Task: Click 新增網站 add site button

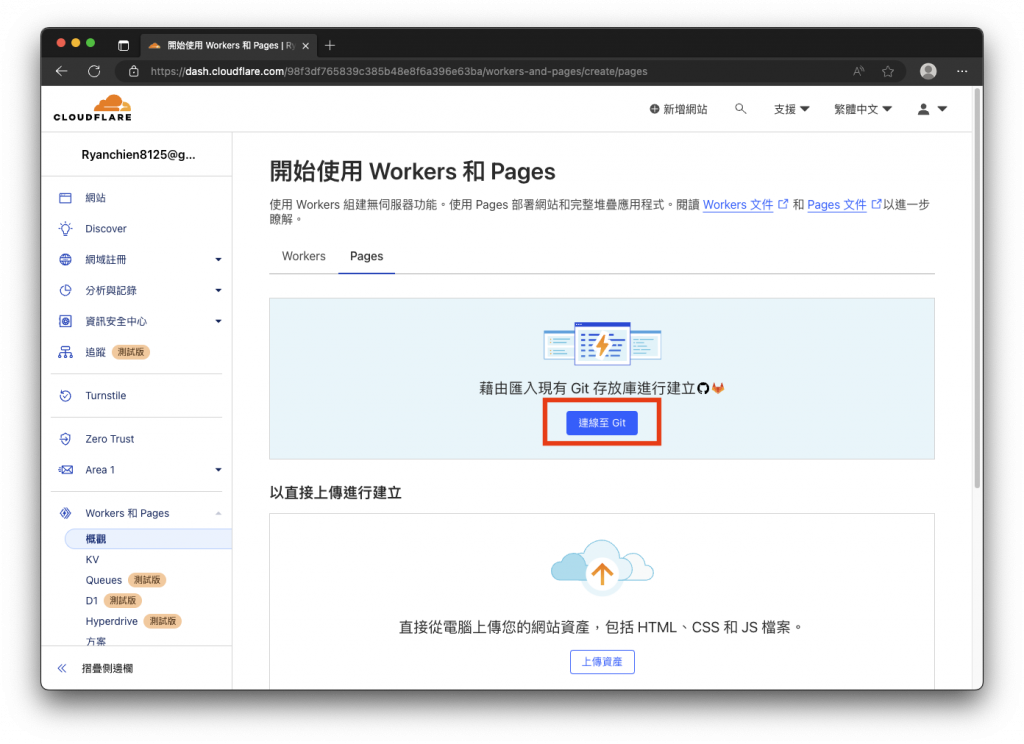Action: (x=678, y=109)
